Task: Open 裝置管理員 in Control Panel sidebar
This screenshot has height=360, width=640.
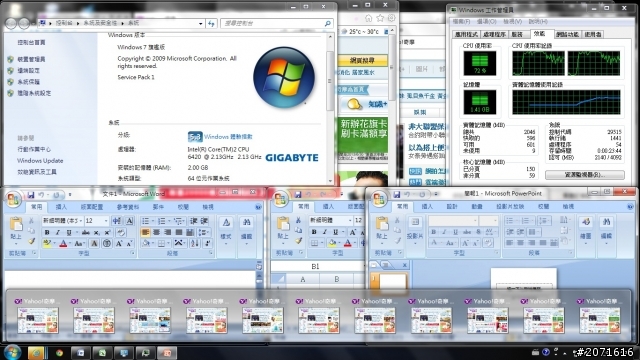Action: point(31,59)
